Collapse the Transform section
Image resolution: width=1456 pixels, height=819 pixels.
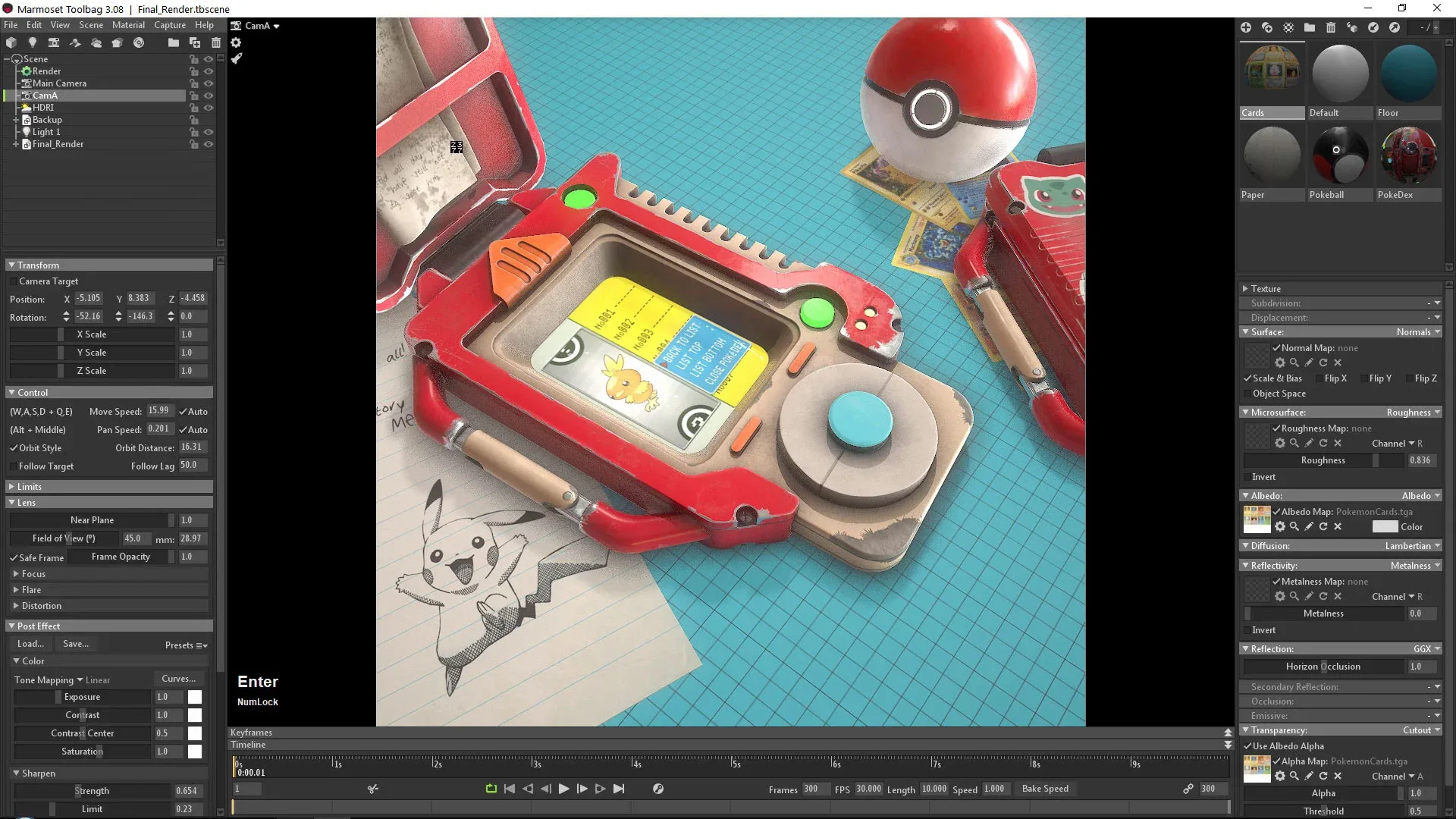(12, 265)
